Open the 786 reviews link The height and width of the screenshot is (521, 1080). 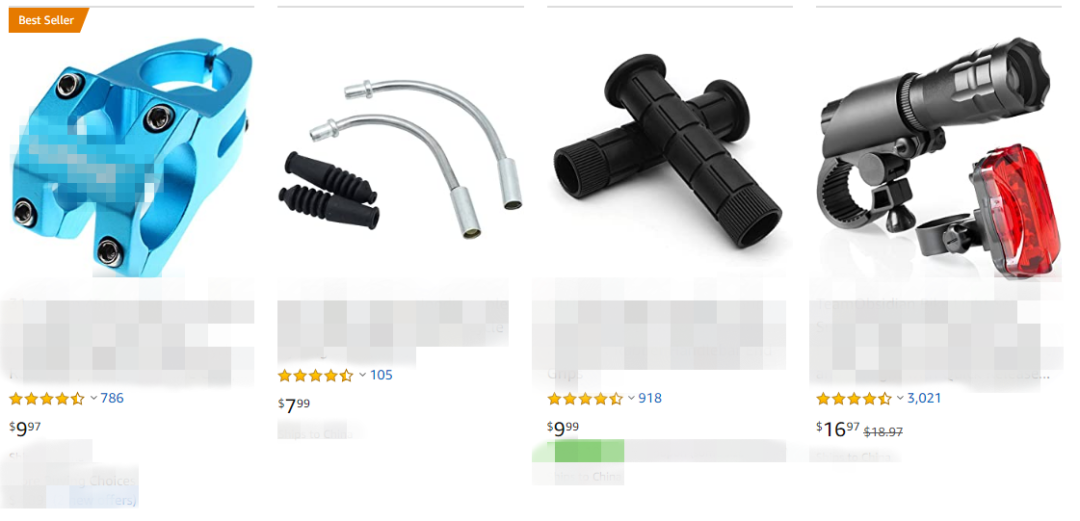pyautogui.click(x=112, y=398)
